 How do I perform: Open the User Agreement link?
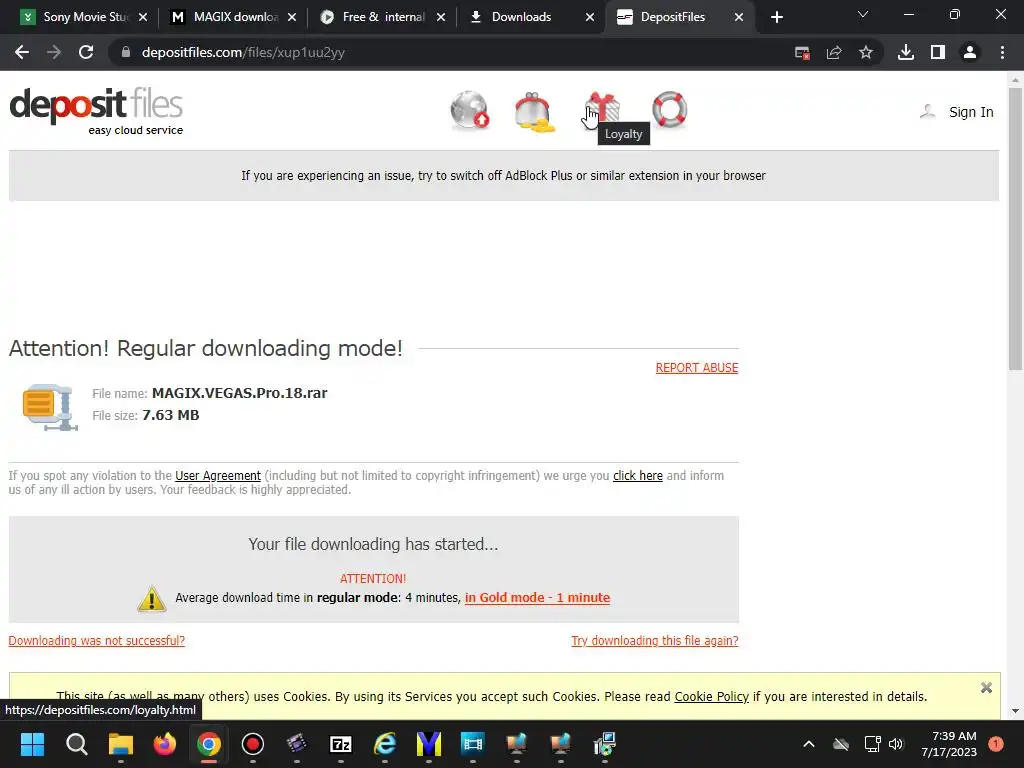coord(217,476)
